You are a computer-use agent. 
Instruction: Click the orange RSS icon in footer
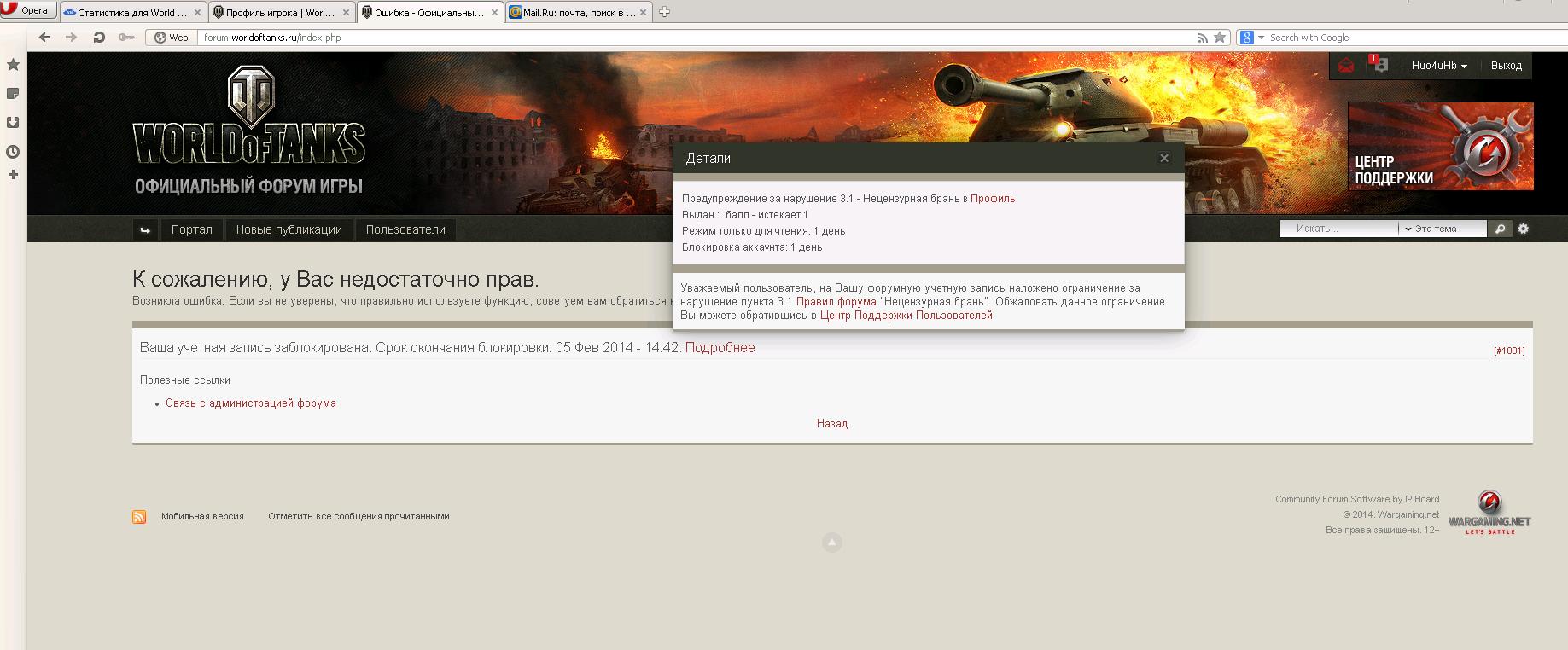click(x=139, y=517)
